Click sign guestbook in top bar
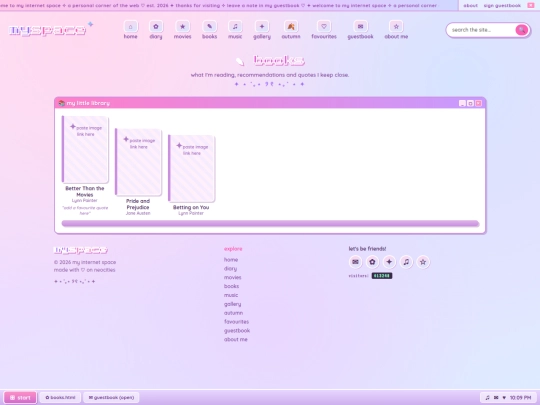 click(x=502, y=6)
